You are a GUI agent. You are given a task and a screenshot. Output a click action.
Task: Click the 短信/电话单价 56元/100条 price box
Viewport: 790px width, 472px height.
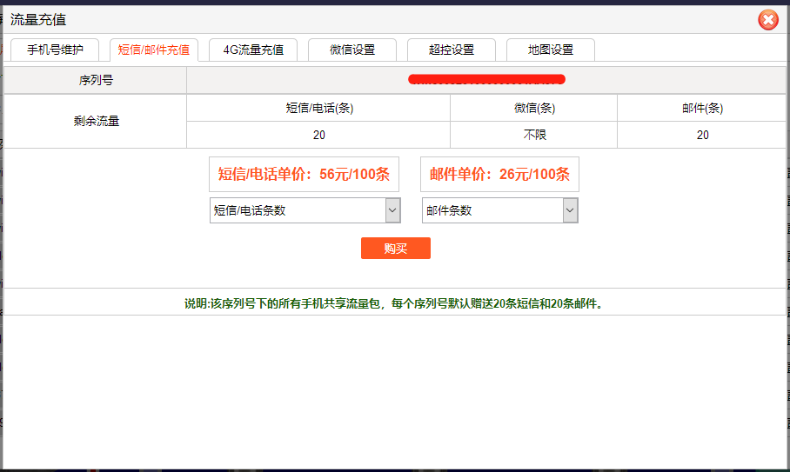coord(304,174)
